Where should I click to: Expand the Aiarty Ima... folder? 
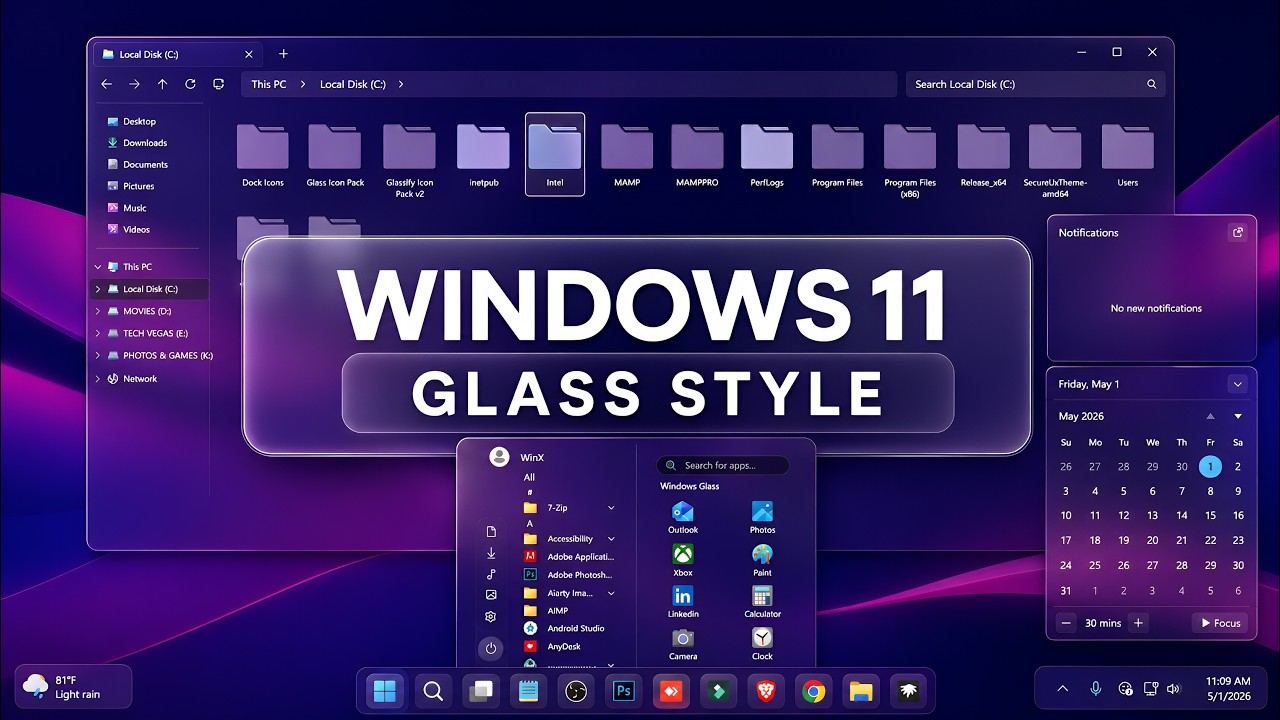[x=611, y=593]
